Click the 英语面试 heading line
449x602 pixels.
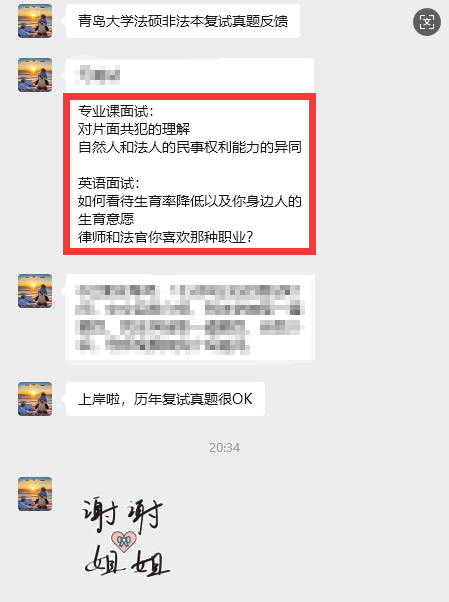coord(109,183)
